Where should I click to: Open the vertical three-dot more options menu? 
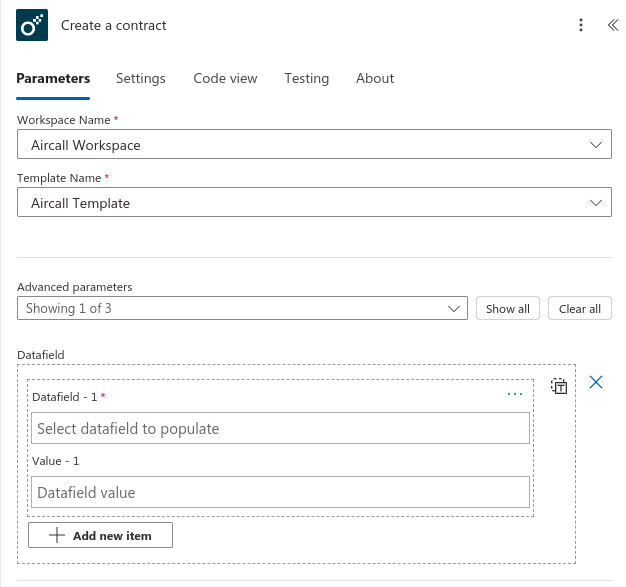[581, 25]
